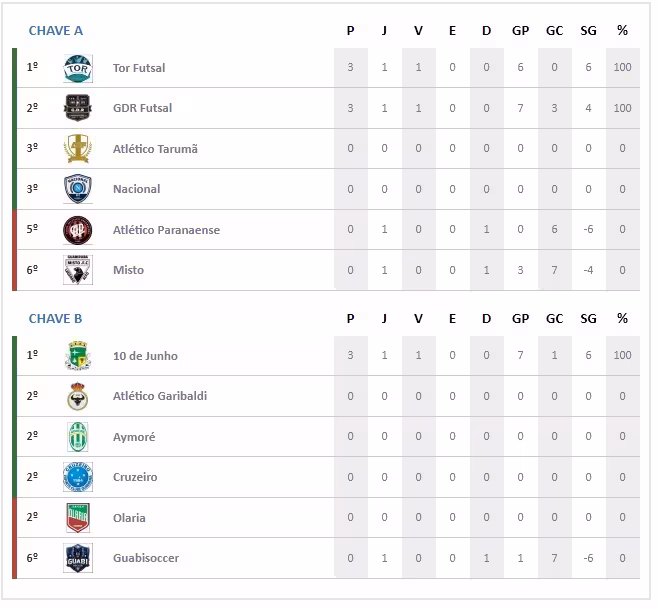Click the Misto team logo

[78, 270]
